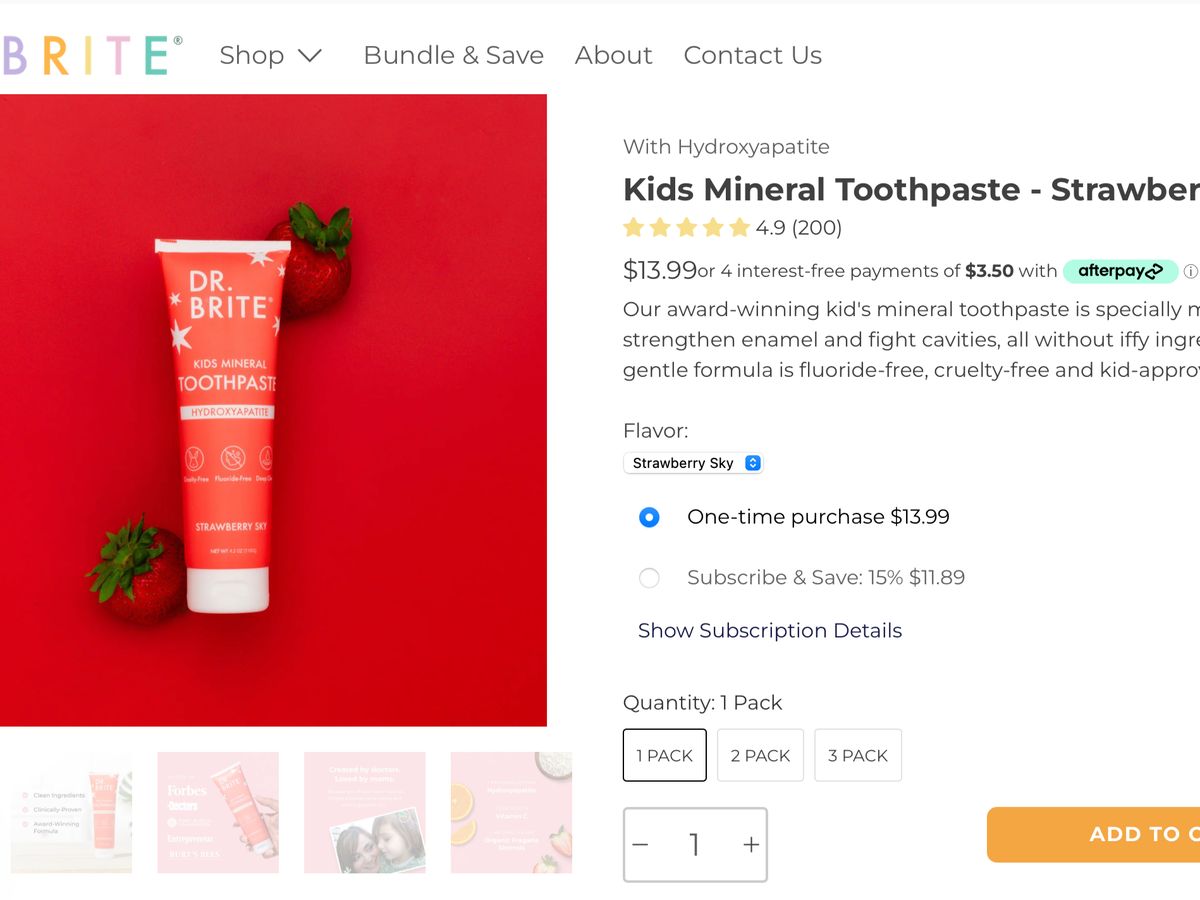This screenshot has height=900, width=1200.
Task: Click the five-star rating stars
Action: pyautogui.click(x=686, y=228)
